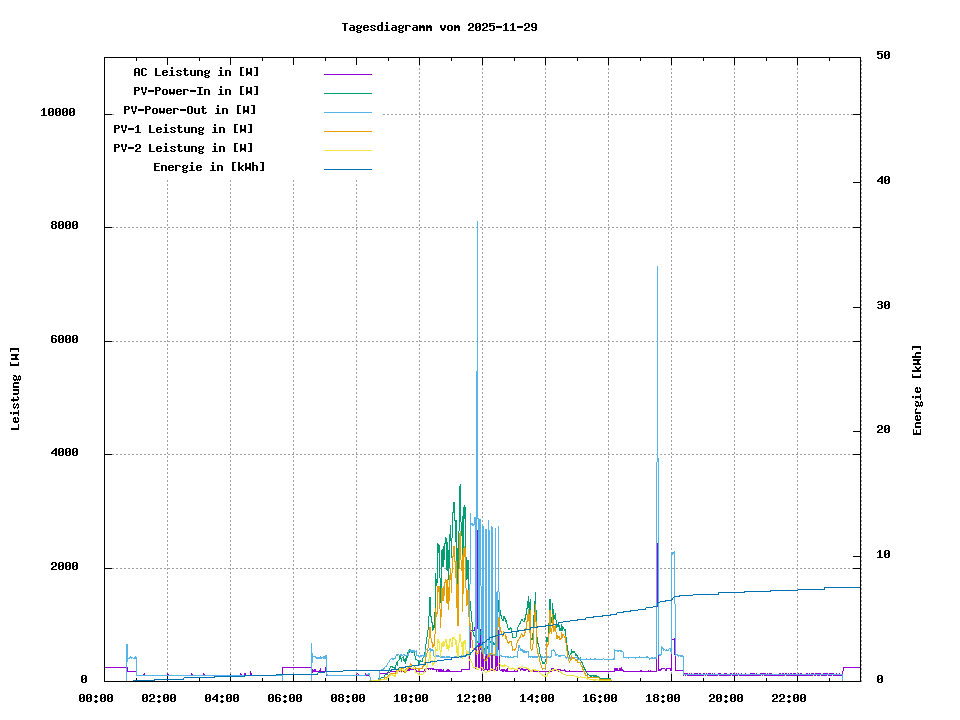Click the 06:00 time axis label

286,698
